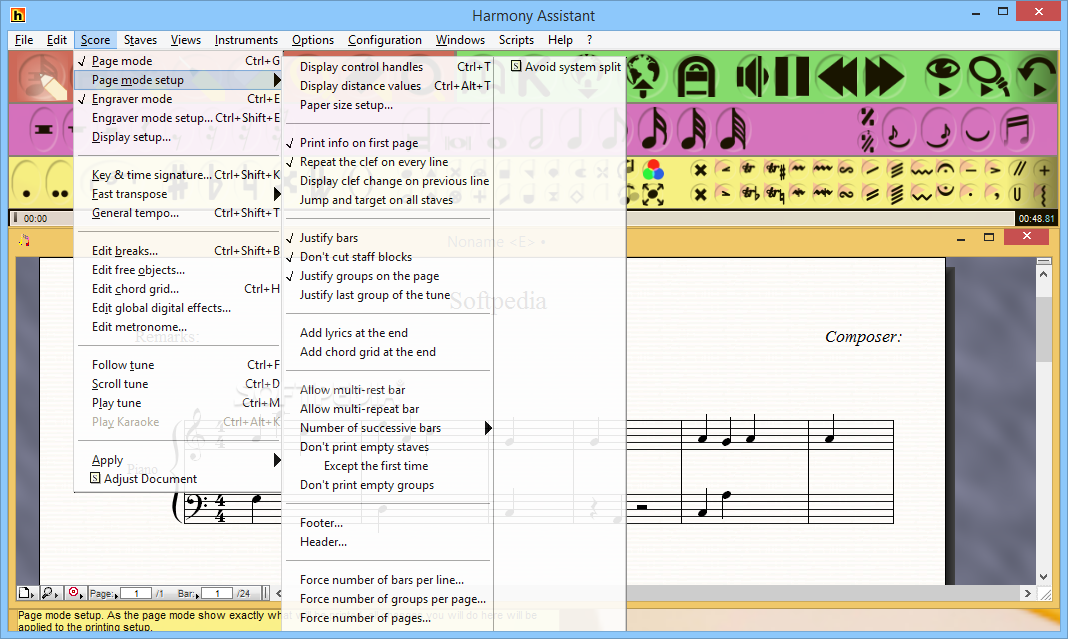Image resolution: width=1068 pixels, height=639 pixels.
Task: Click the rewind double-arrow icon
Action: [x=838, y=76]
